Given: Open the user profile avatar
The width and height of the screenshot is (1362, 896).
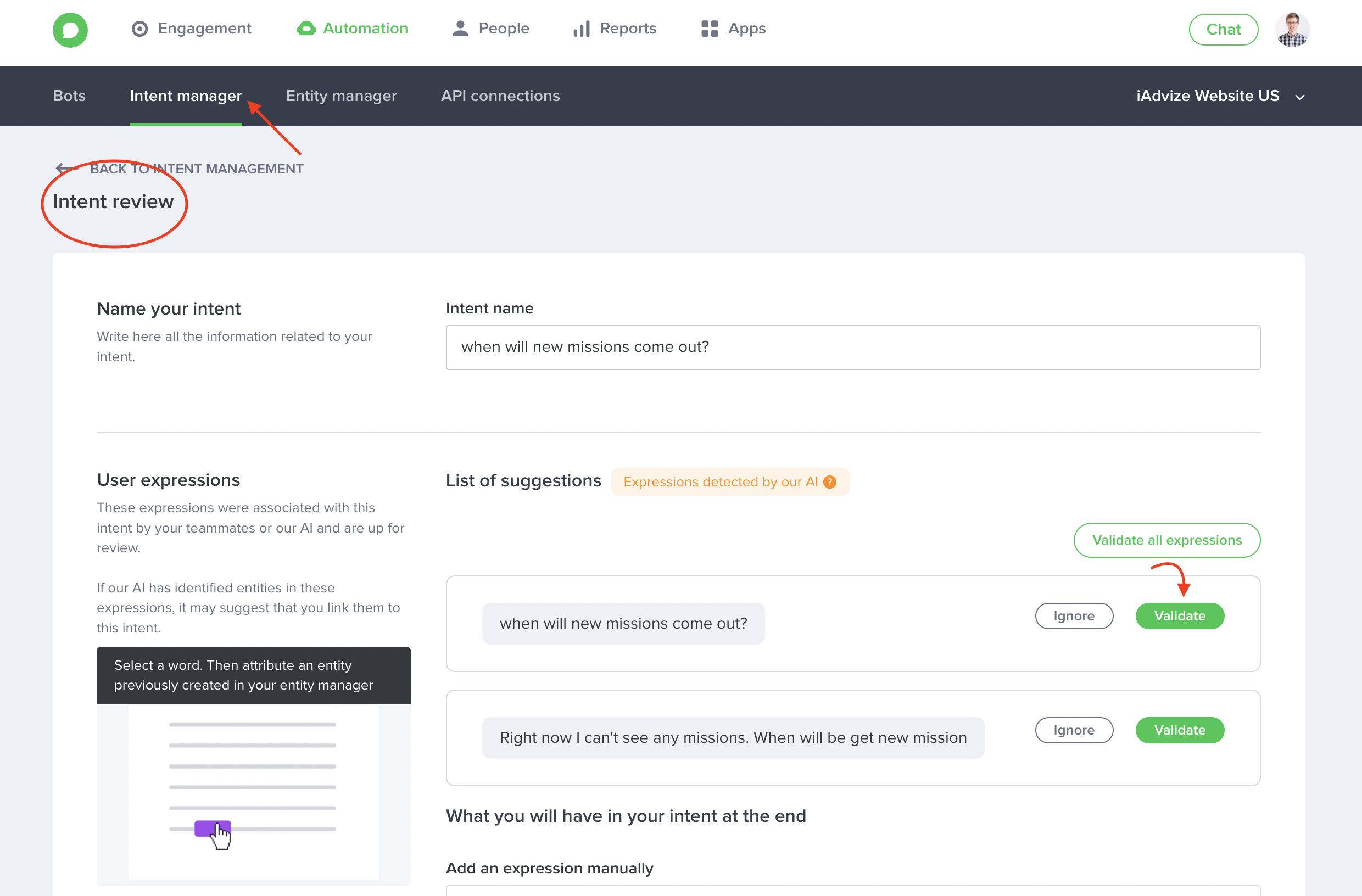Looking at the screenshot, I should pyautogui.click(x=1292, y=30).
